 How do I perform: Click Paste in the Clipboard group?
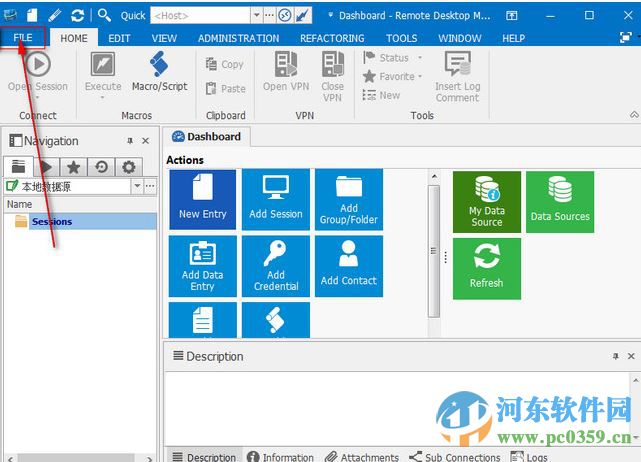point(225,88)
